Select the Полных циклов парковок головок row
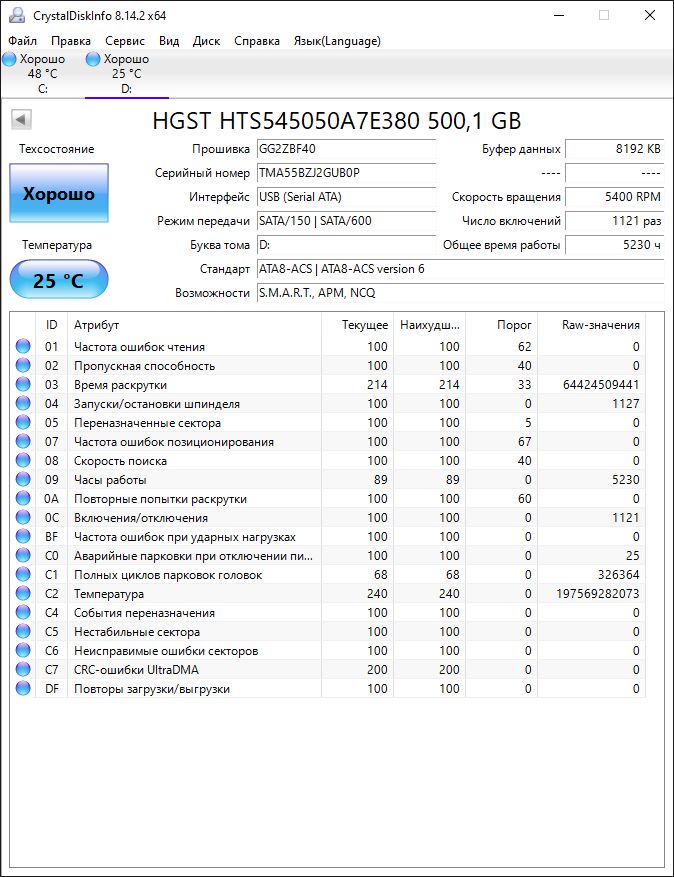The height and width of the screenshot is (877, 674). tap(328, 574)
